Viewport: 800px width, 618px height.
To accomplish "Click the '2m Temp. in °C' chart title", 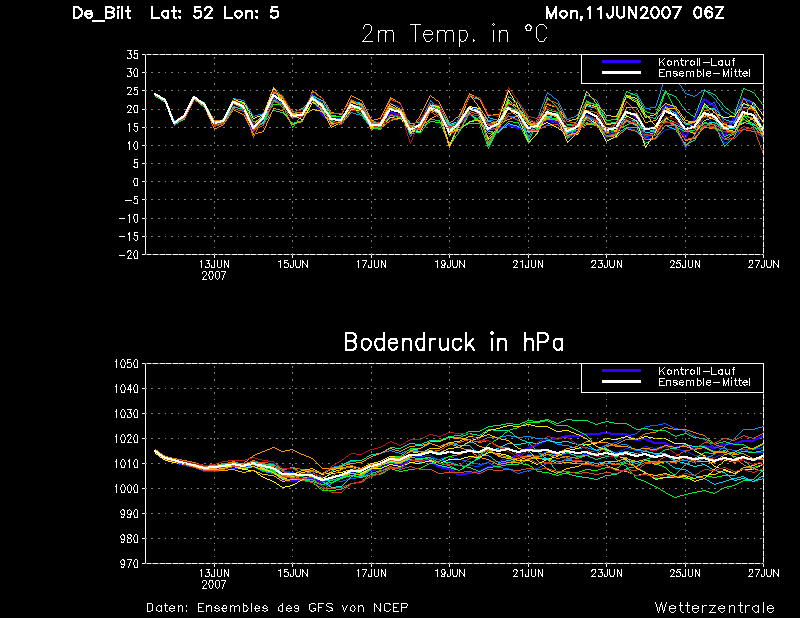I will click(454, 34).
